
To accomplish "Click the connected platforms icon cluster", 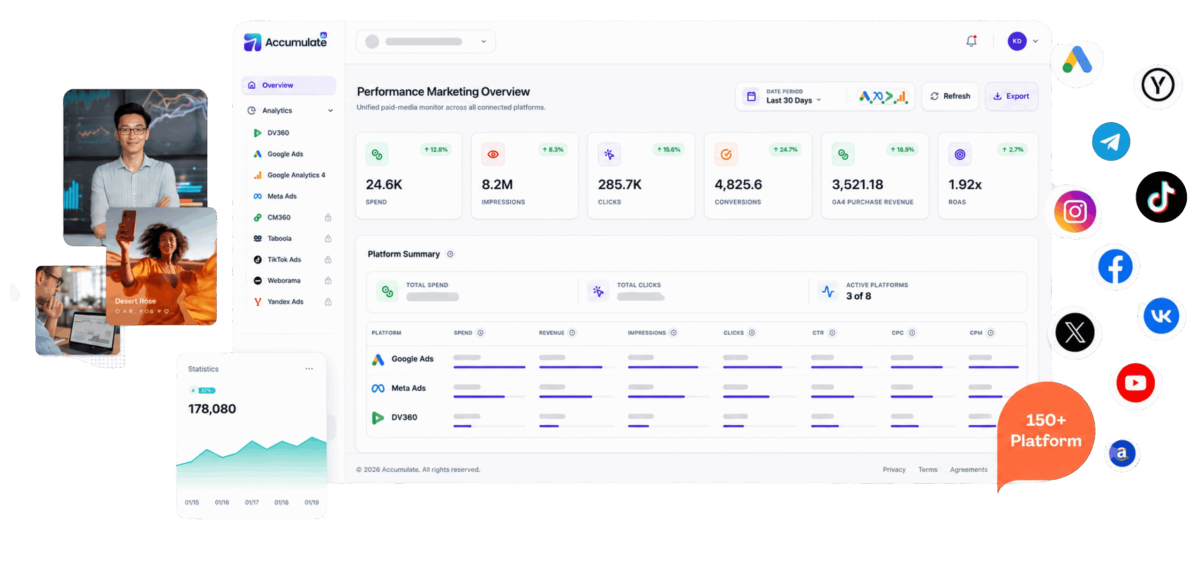I will point(883,96).
